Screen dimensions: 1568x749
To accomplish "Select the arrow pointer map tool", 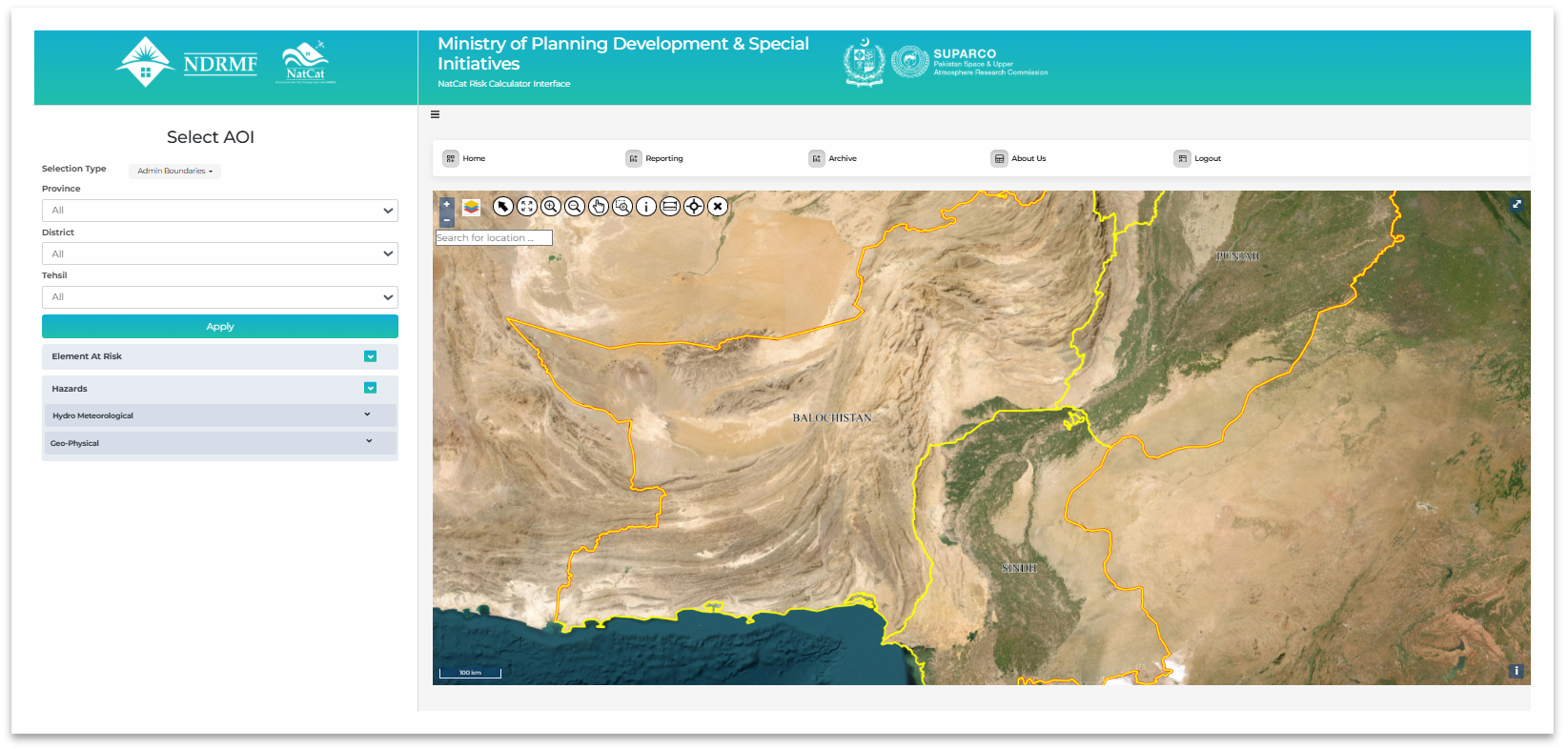I will click(x=502, y=207).
